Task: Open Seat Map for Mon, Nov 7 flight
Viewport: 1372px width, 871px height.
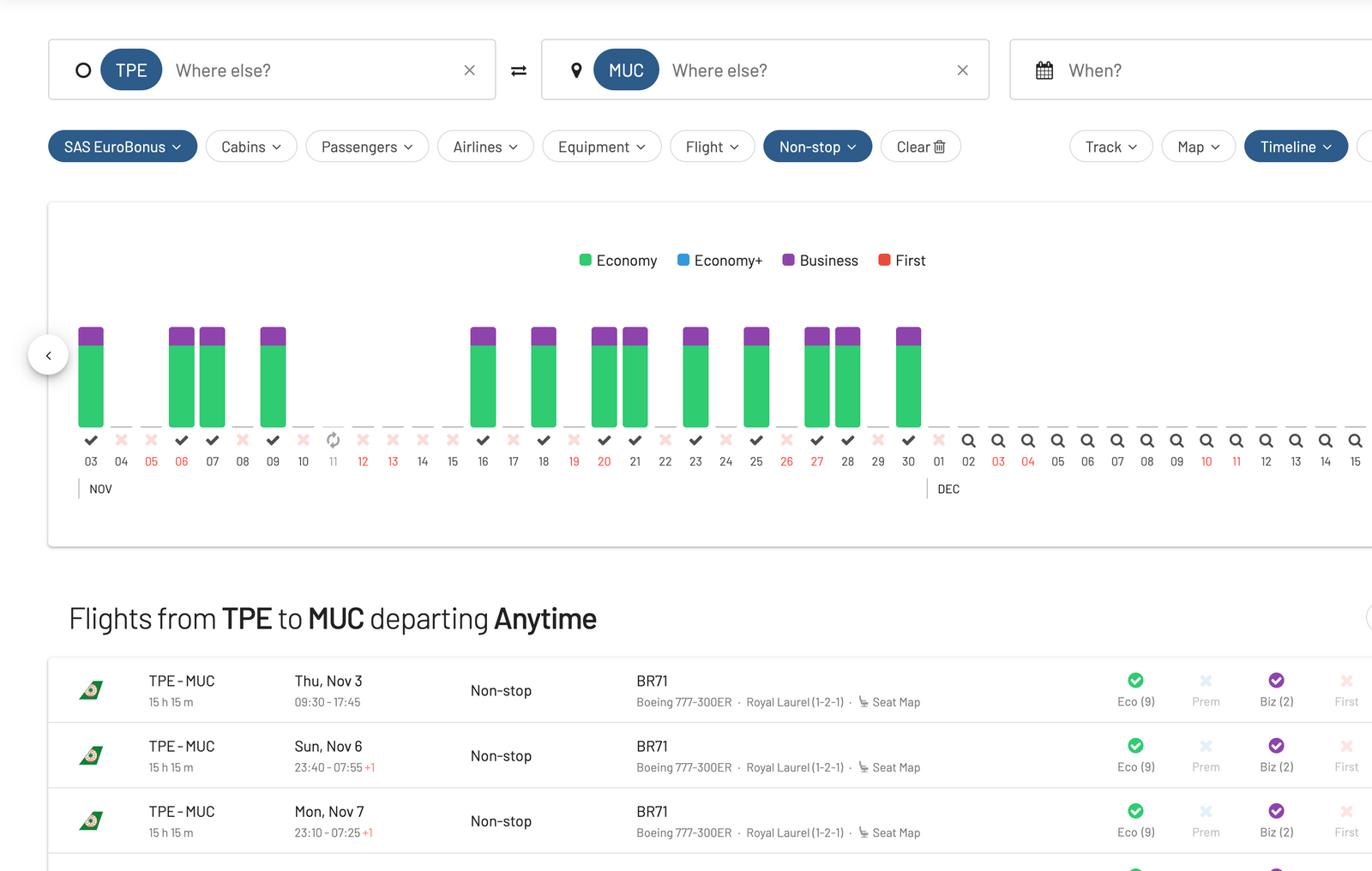Action: pyautogui.click(x=889, y=832)
